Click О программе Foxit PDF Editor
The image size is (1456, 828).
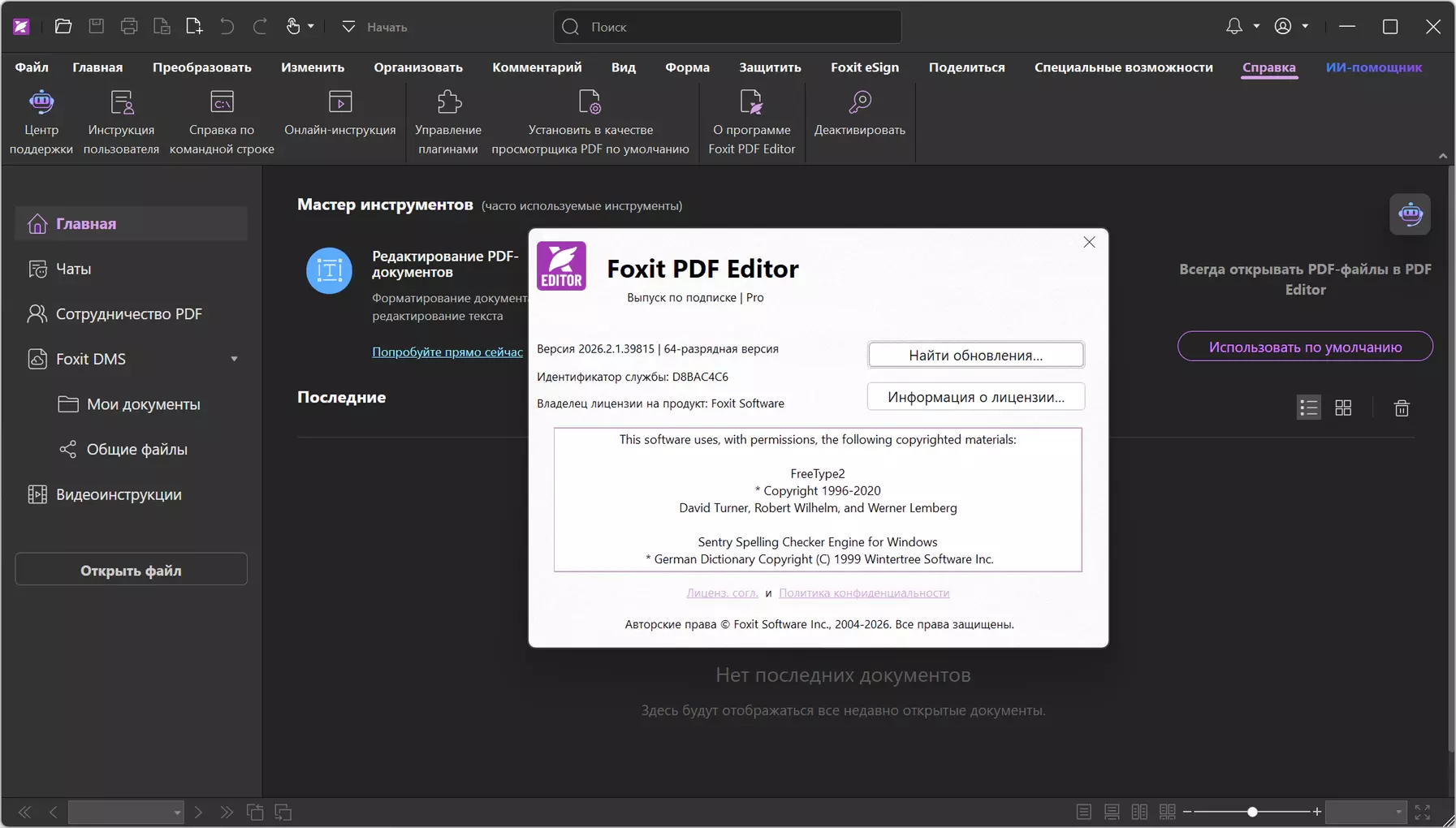pyautogui.click(x=752, y=122)
